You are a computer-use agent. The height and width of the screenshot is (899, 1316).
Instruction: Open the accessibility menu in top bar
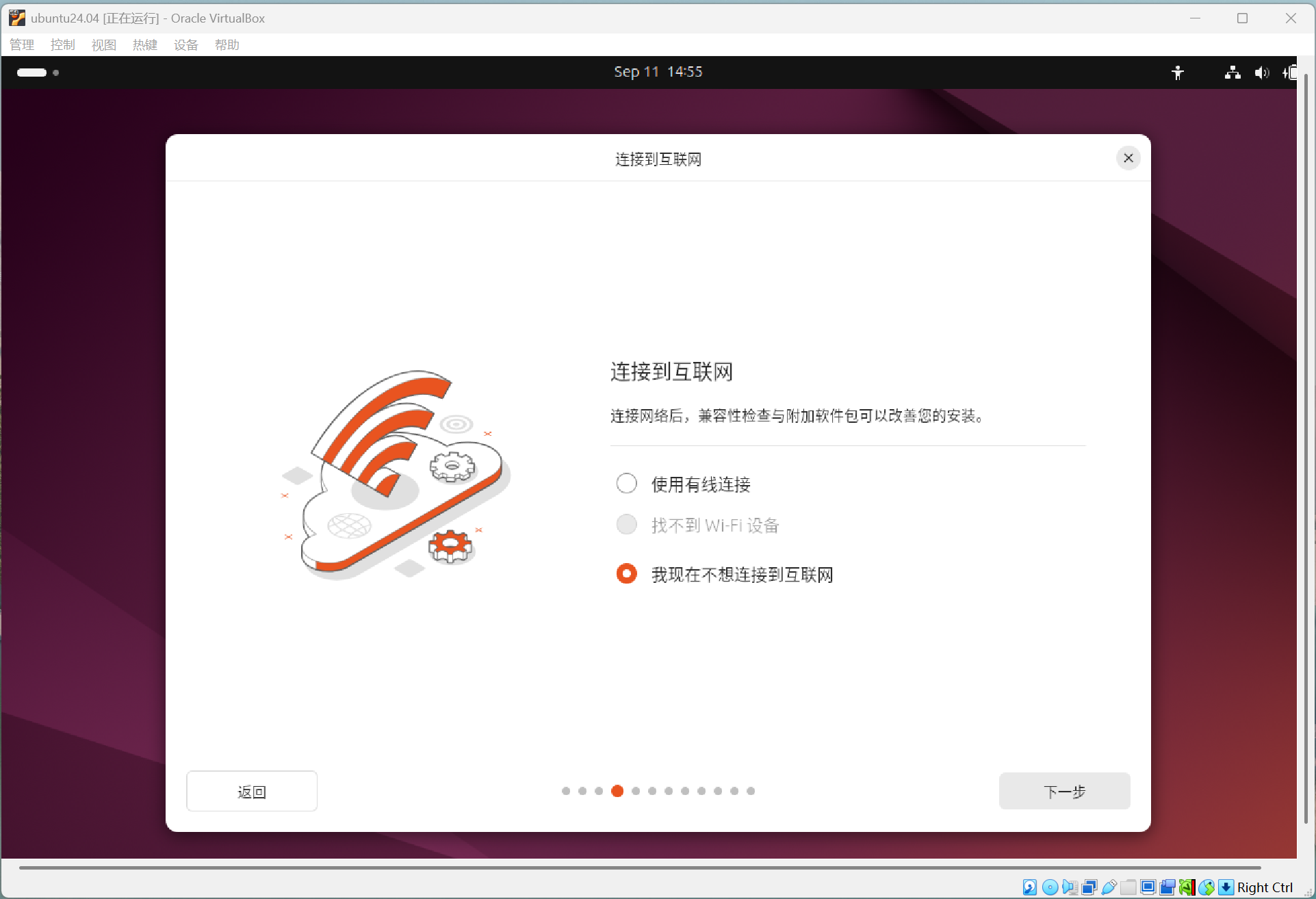(x=1177, y=73)
